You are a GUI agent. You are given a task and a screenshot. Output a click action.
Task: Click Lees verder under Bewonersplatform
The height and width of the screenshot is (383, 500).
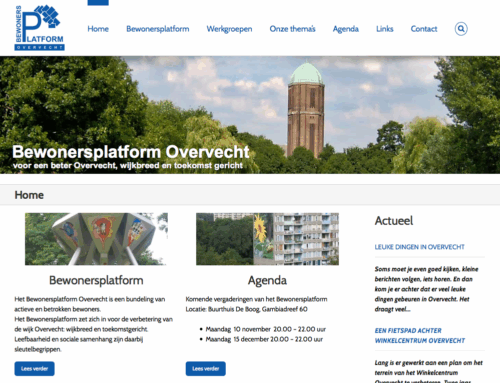click(x=34, y=369)
